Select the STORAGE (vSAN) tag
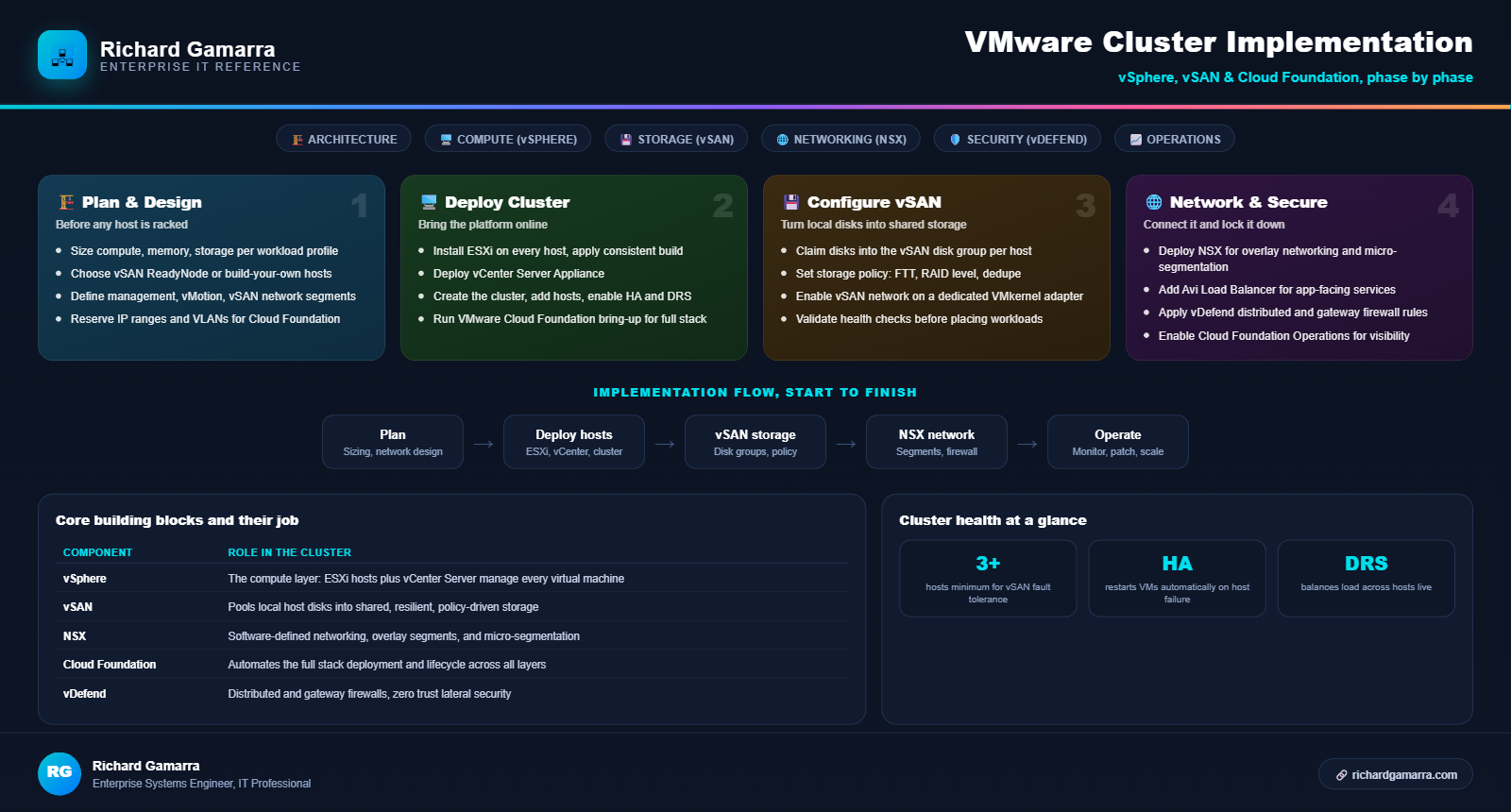1511x812 pixels. pyautogui.click(x=676, y=139)
